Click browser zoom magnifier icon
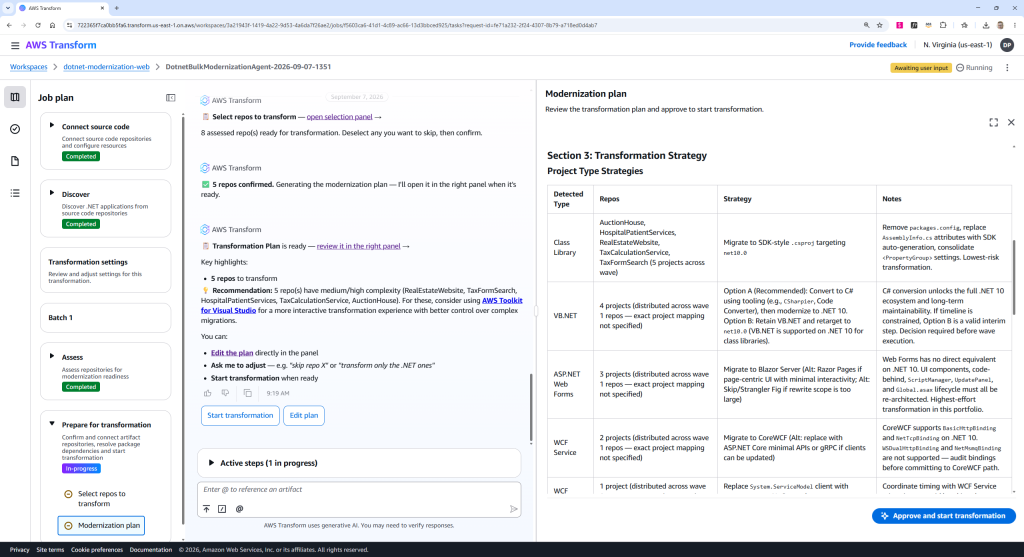Viewport: 1024px width, 557px height. [867, 25]
